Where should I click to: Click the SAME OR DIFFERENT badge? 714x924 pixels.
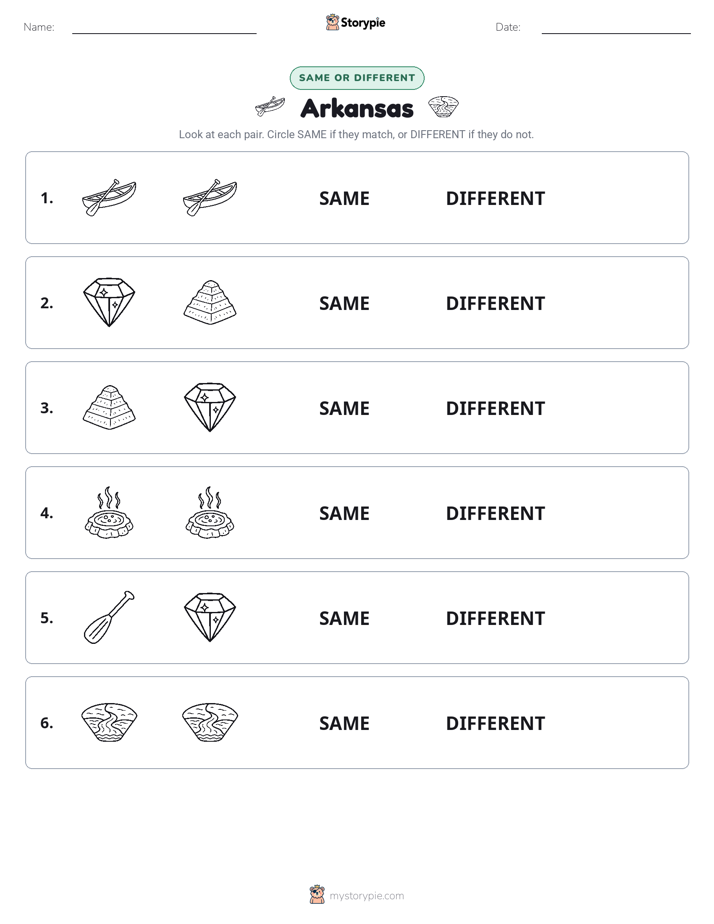(357, 78)
